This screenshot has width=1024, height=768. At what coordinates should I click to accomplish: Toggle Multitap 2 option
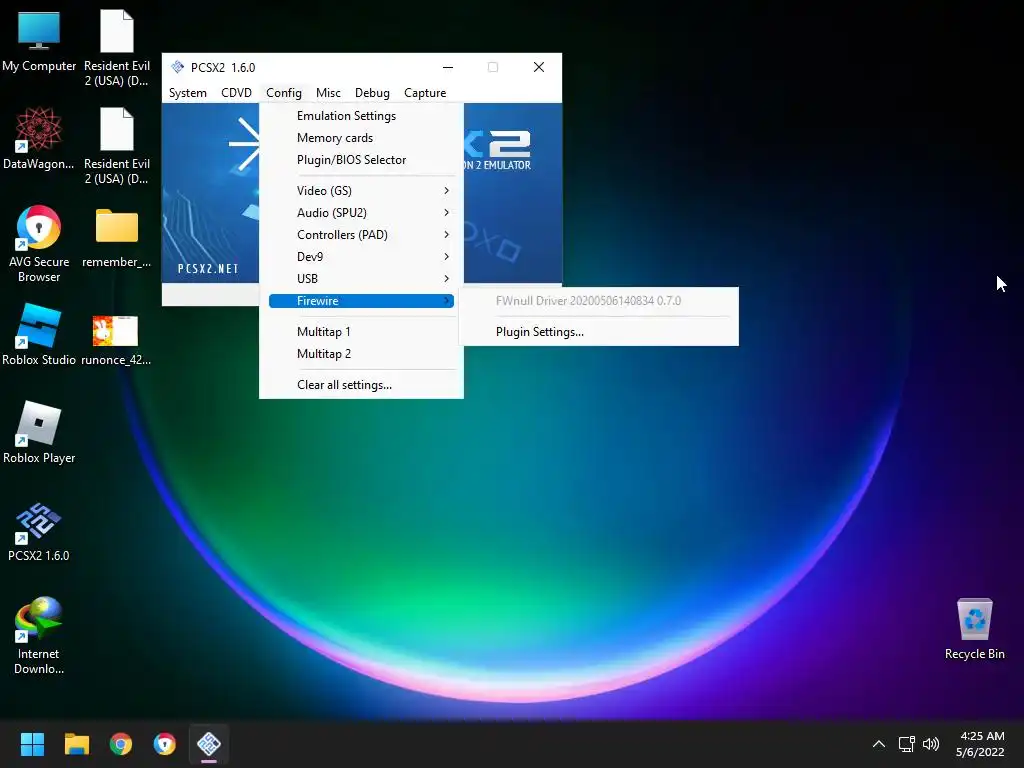coord(361,354)
